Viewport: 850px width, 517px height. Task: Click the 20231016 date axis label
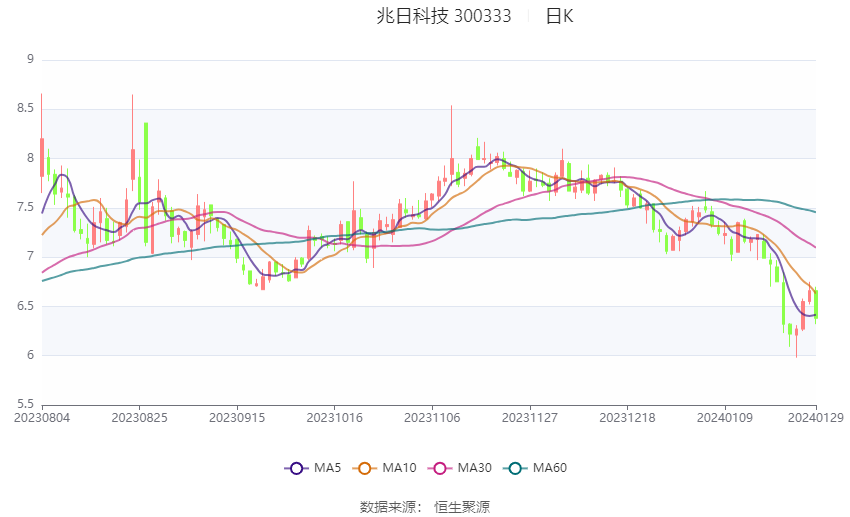pyautogui.click(x=334, y=418)
